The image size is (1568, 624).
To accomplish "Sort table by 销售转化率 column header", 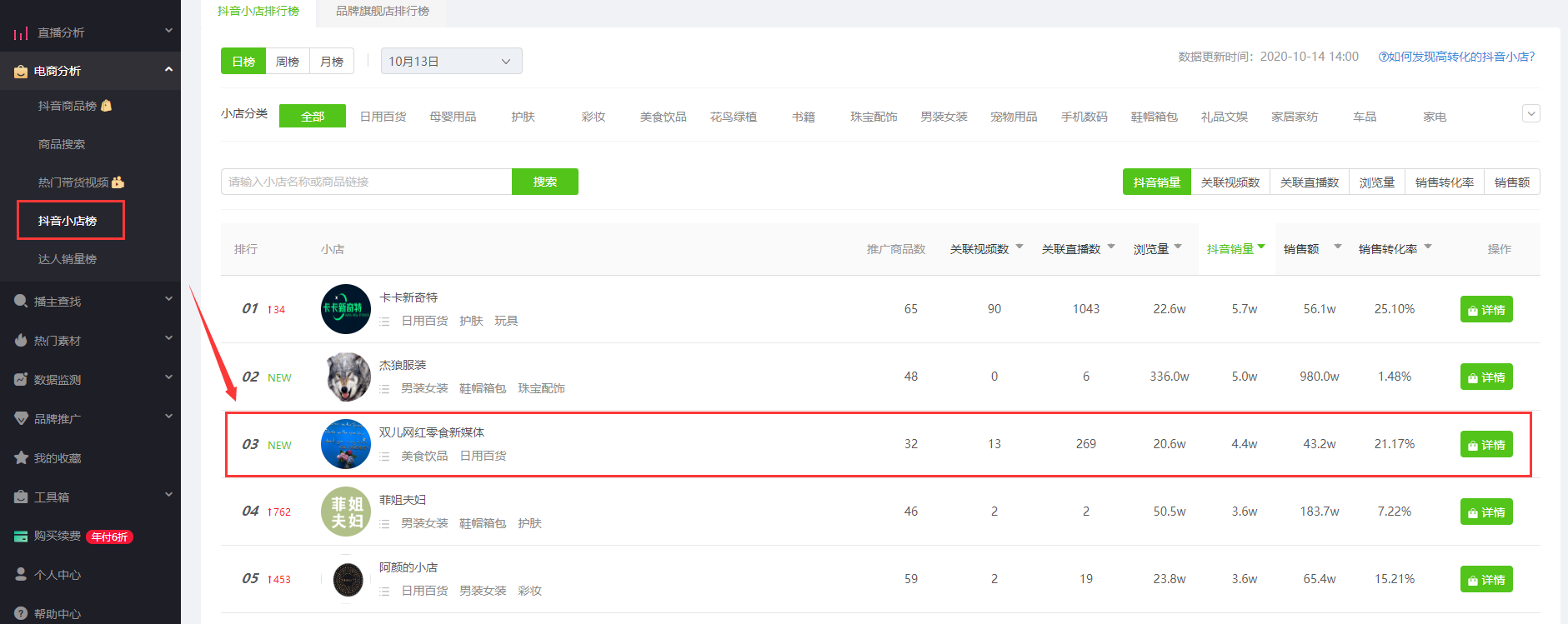I will point(1395,249).
